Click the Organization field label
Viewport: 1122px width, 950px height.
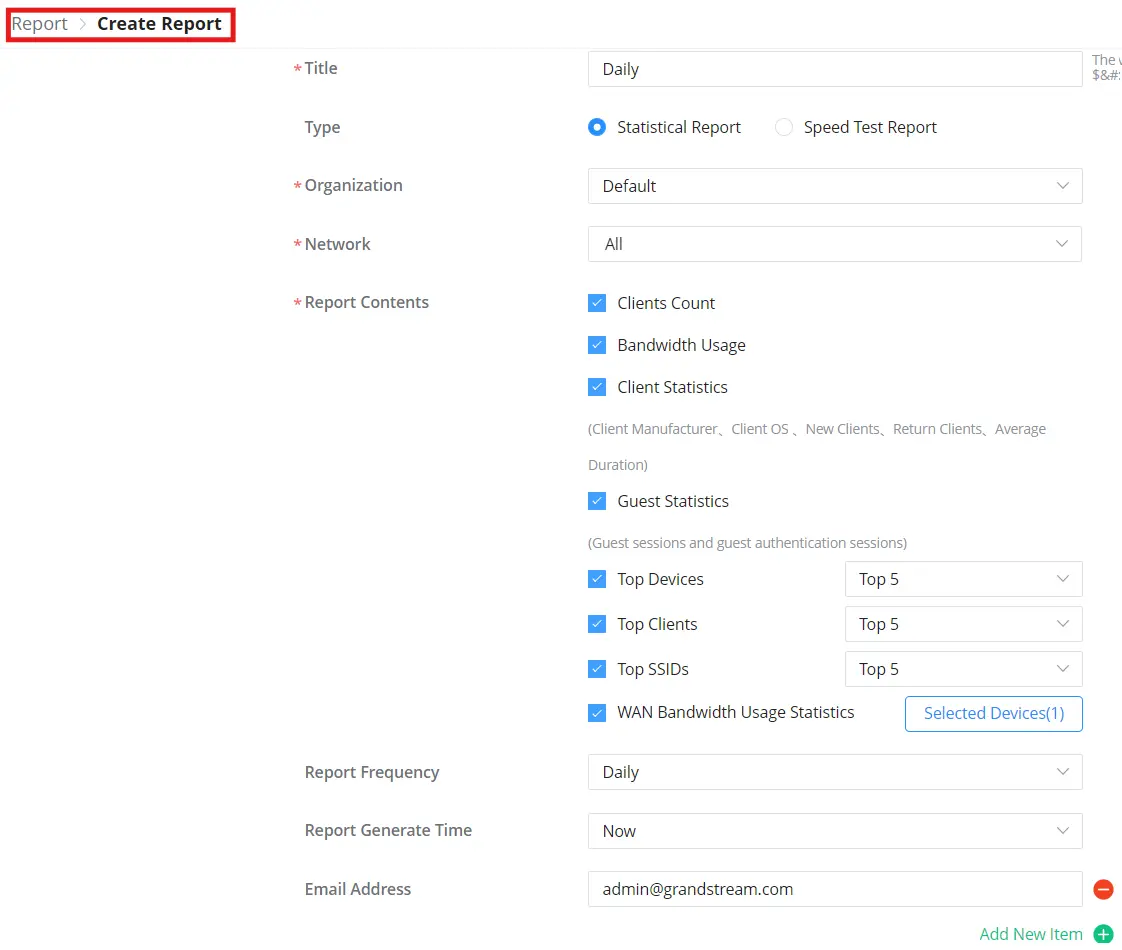(353, 186)
